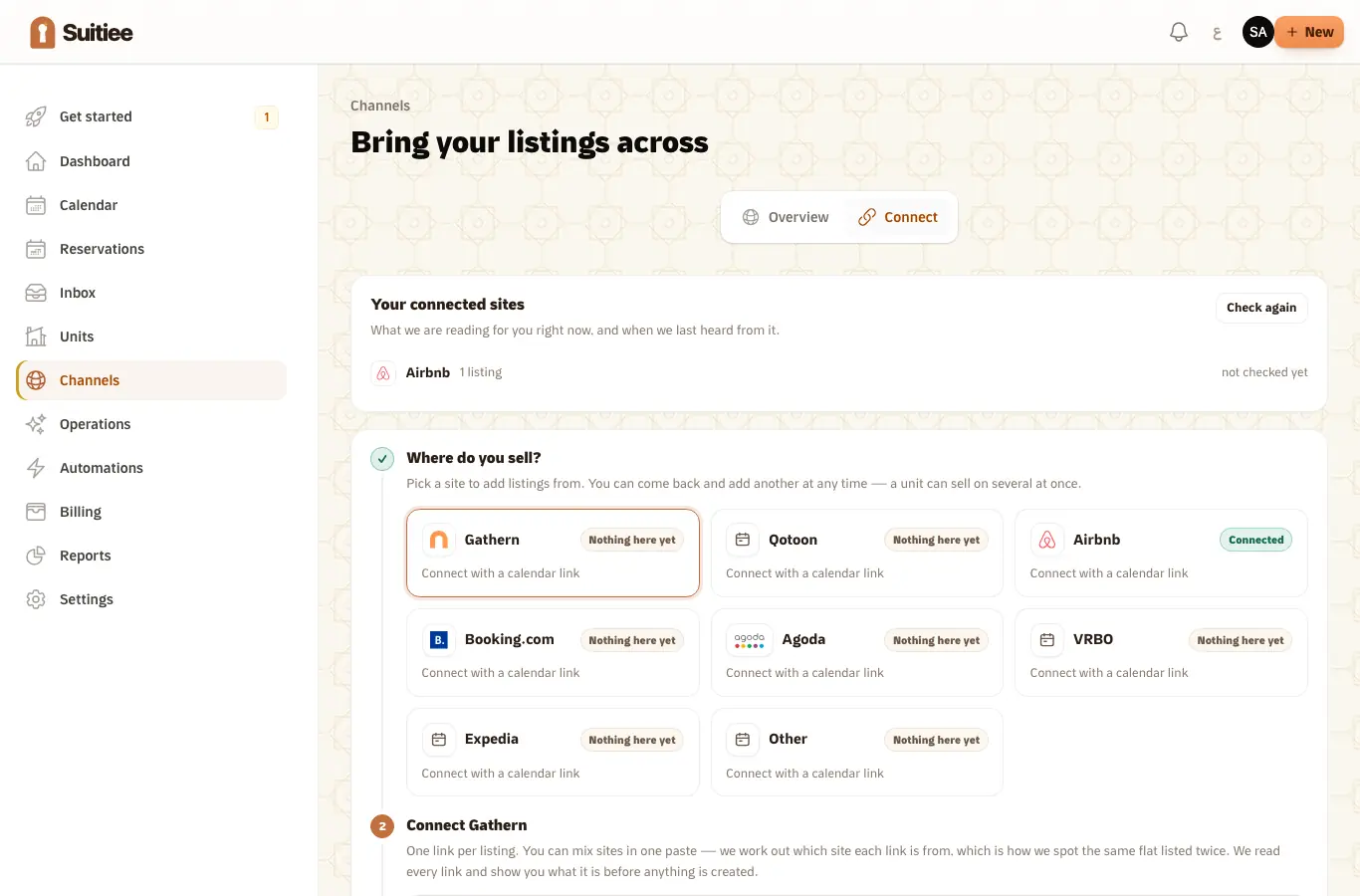This screenshot has height=896, width=1360.
Task: Click the Other channel calendar icon
Action: click(743, 740)
